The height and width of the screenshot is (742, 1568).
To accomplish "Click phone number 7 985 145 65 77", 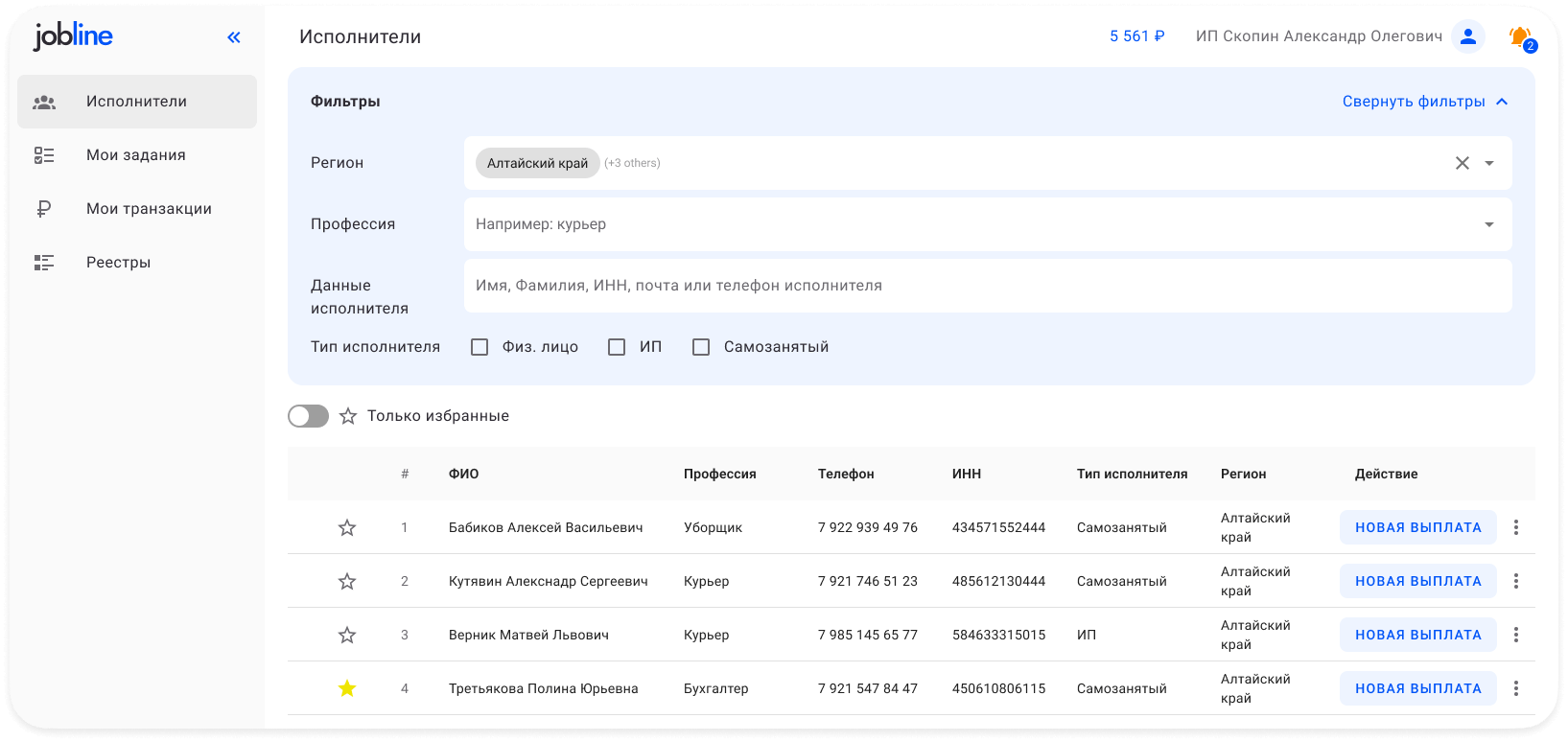I will [x=868, y=635].
